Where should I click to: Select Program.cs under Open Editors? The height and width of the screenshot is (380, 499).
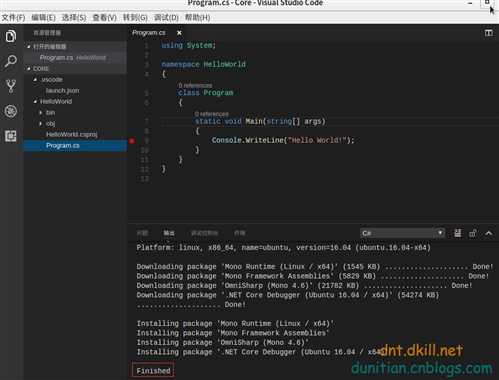[75, 57]
